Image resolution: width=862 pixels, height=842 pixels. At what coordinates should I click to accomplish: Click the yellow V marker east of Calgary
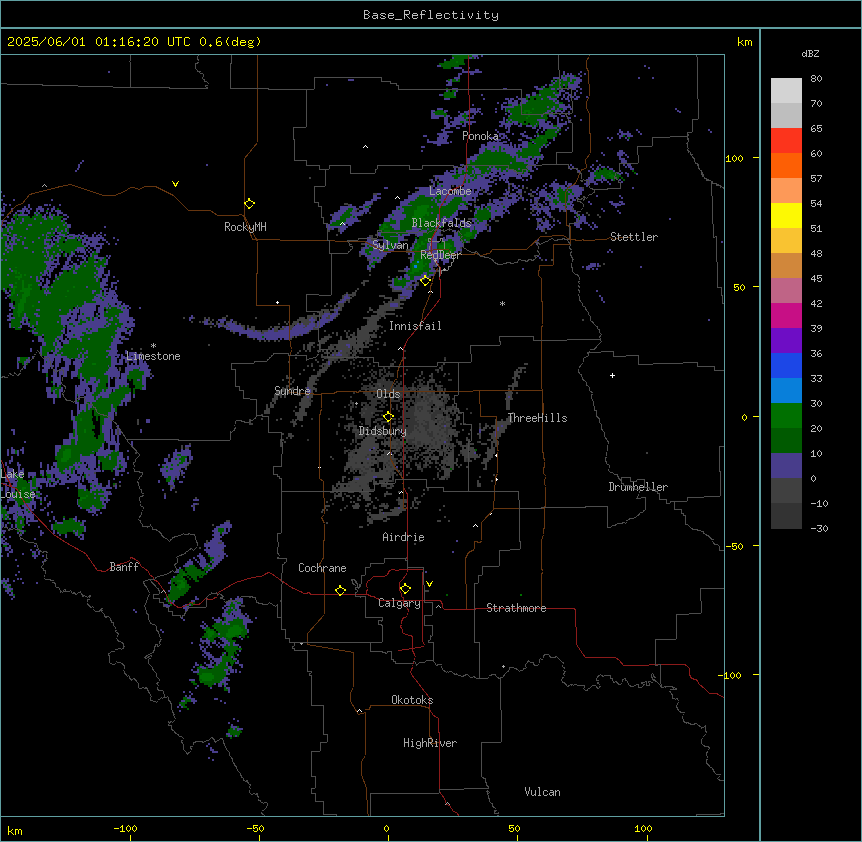click(429, 584)
